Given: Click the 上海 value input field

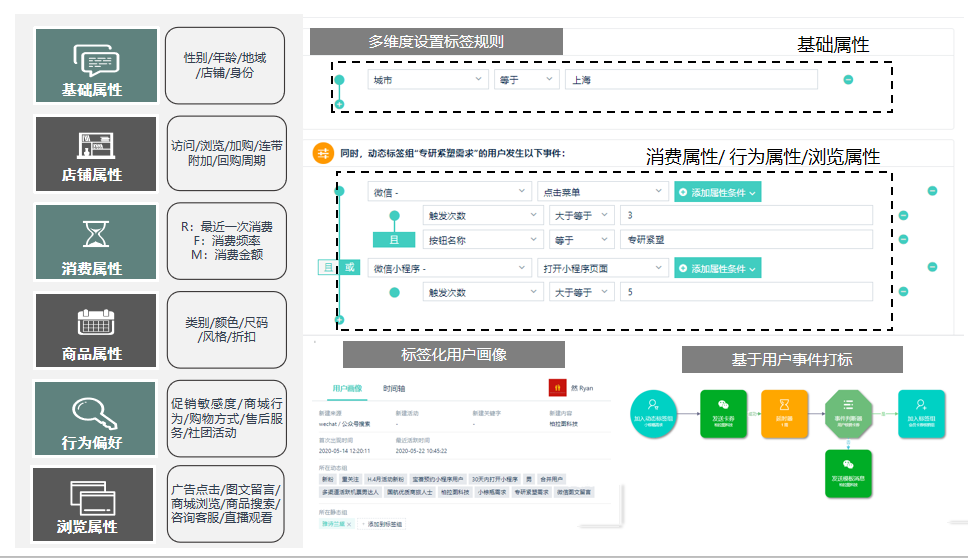Looking at the screenshot, I should coord(690,80).
